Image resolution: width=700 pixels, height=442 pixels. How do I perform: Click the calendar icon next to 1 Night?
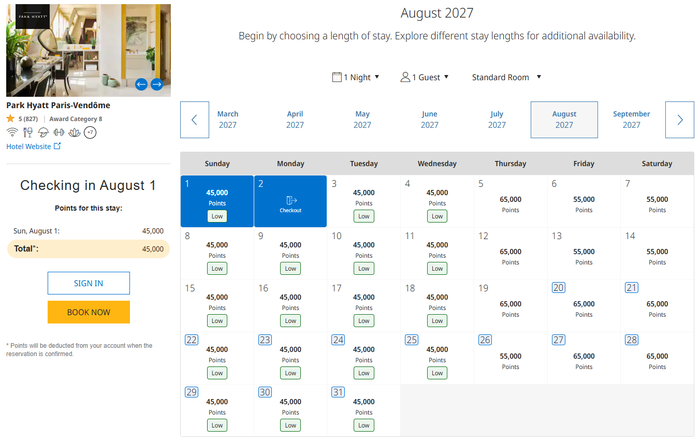[x=337, y=77]
